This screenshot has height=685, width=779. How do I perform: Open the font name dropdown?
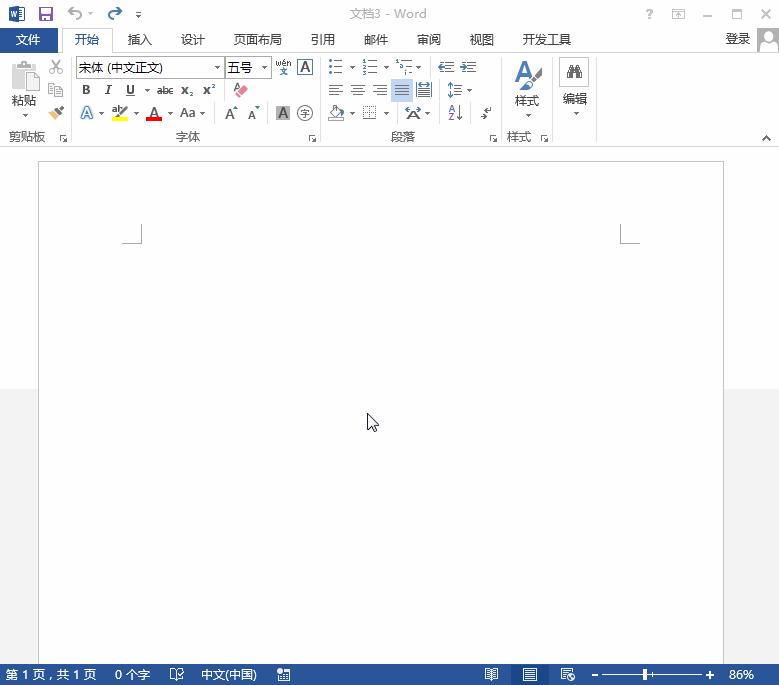pyautogui.click(x=217, y=68)
